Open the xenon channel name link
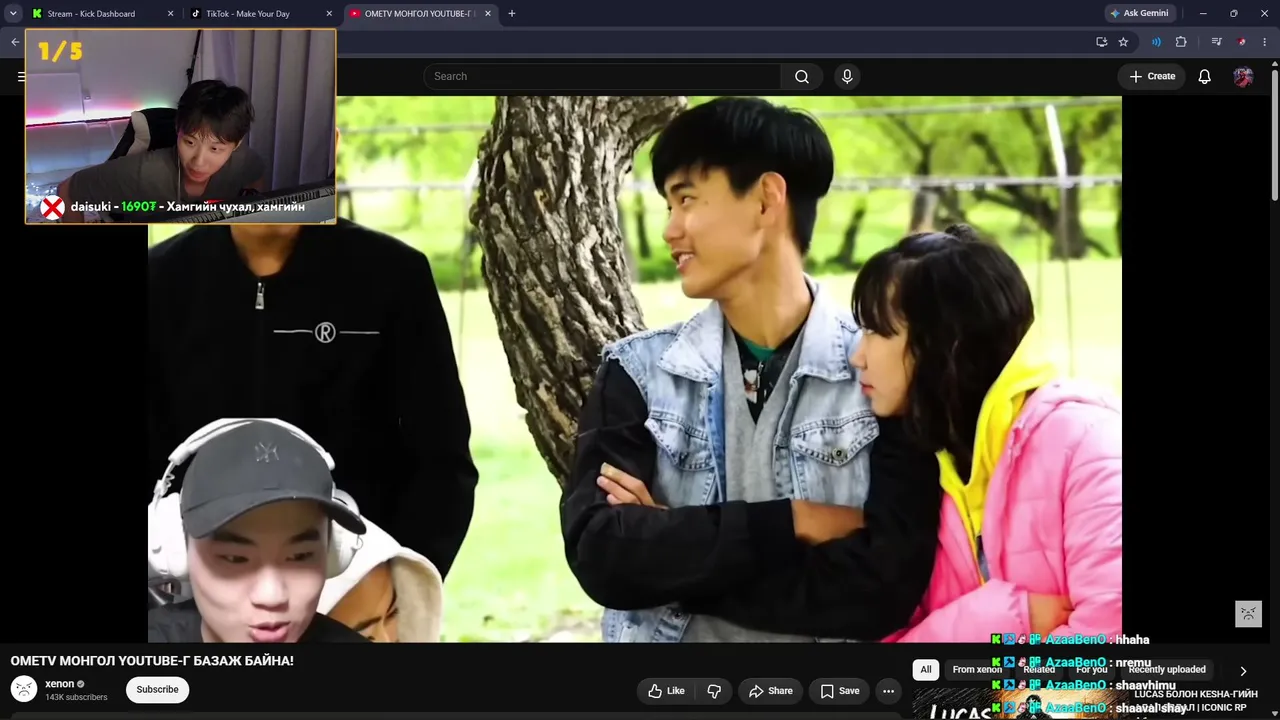This screenshot has width=1280, height=720. pyautogui.click(x=59, y=684)
